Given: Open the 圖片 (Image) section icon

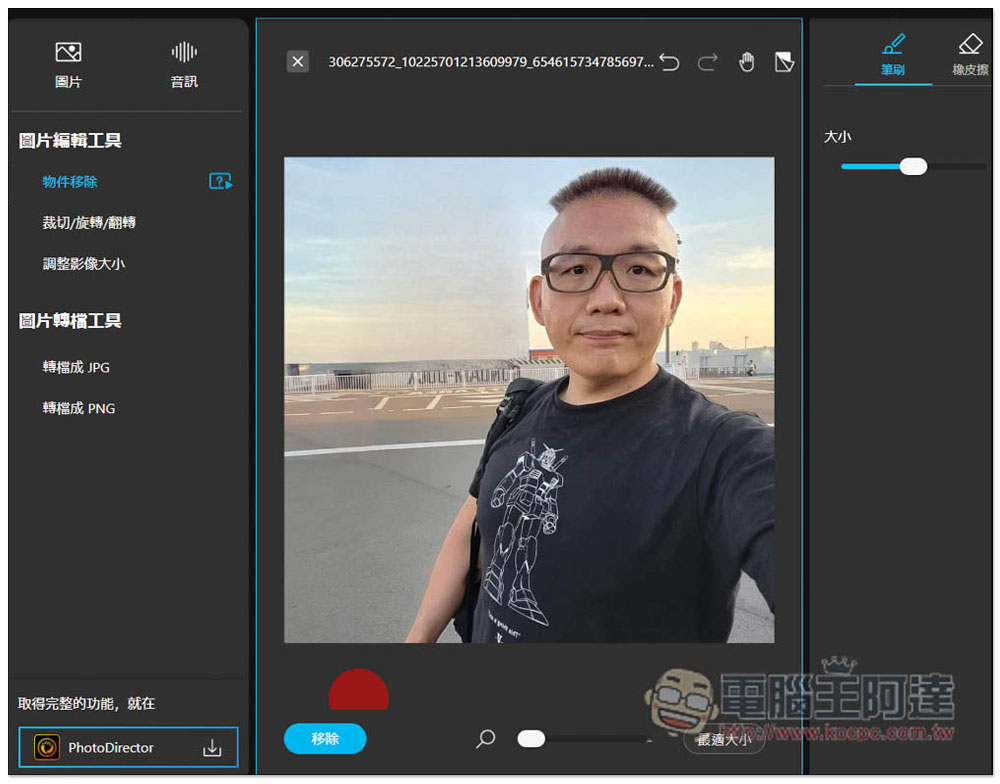Looking at the screenshot, I should 68,53.
